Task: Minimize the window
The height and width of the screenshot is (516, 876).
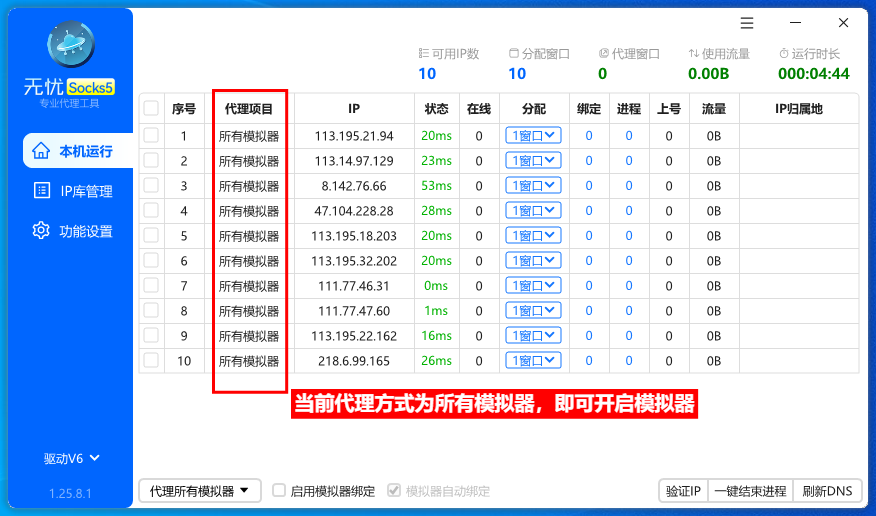Action: point(796,23)
